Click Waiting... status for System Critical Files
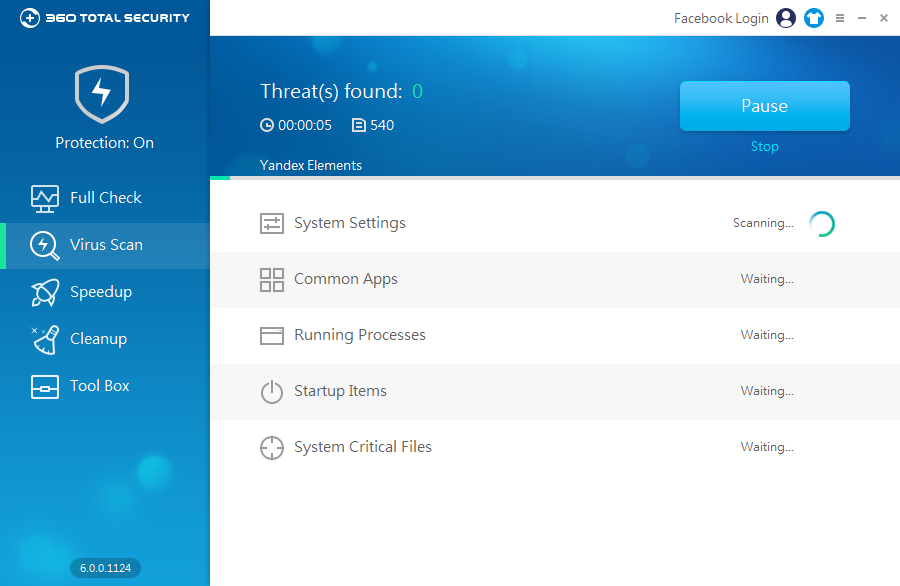Image resolution: width=900 pixels, height=586 pixels. [x=767, y=447]
